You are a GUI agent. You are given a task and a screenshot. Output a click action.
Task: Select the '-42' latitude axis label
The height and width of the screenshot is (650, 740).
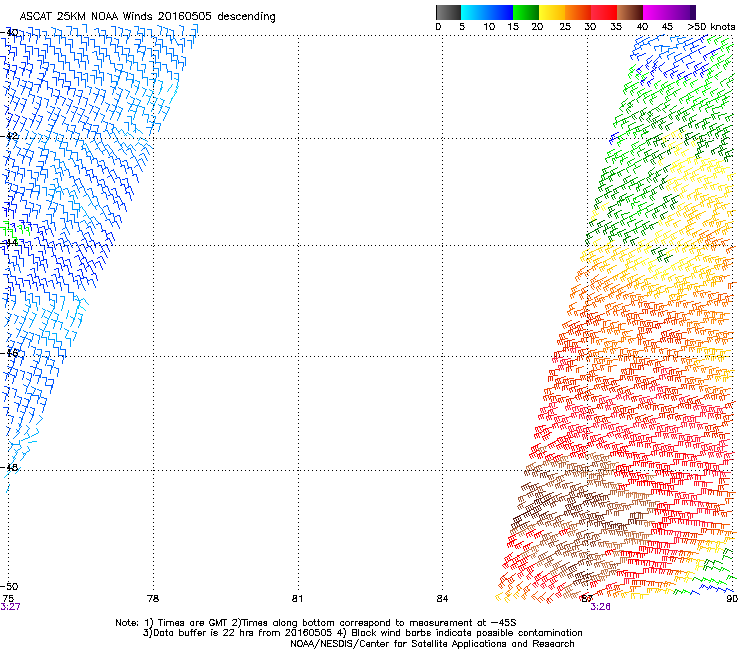pos(9,136)
